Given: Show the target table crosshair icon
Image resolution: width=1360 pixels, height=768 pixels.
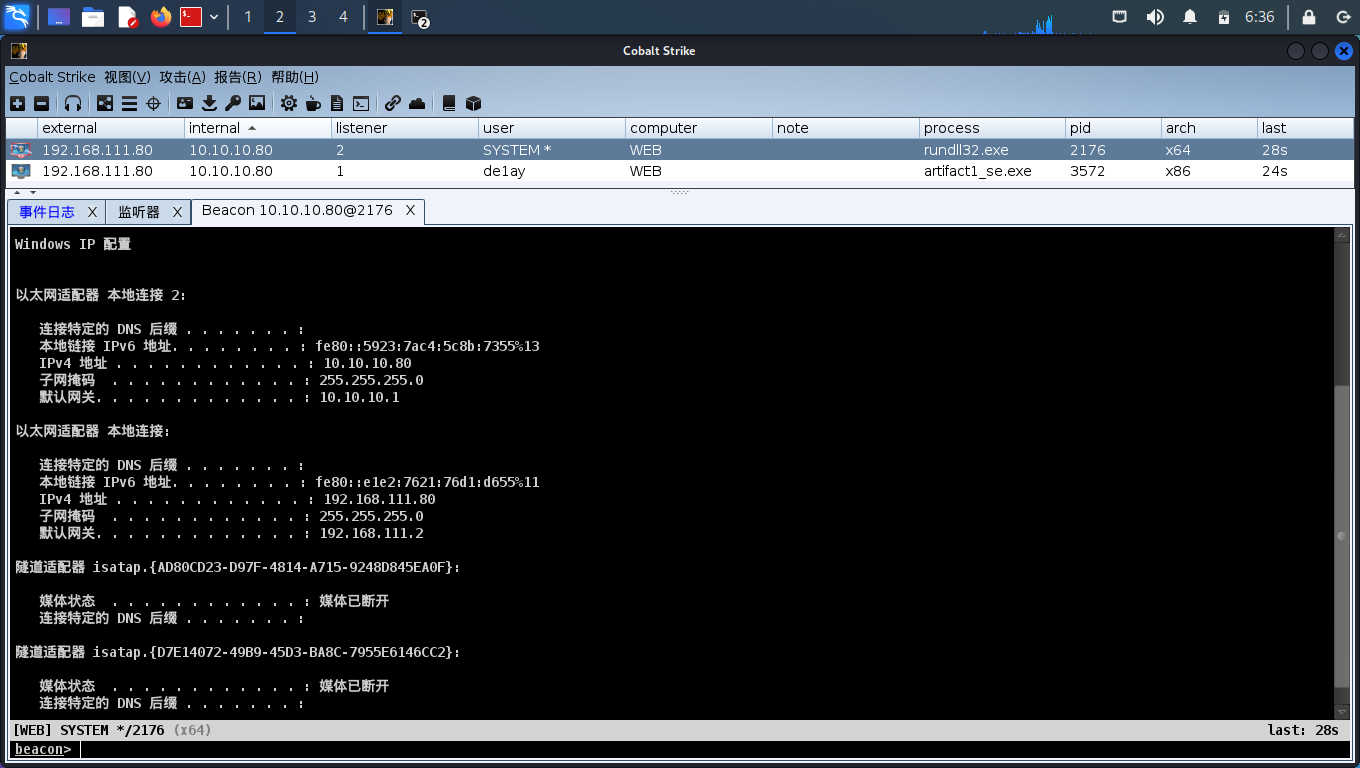Looking at the screenshot, I should click(x=154, y=103).
